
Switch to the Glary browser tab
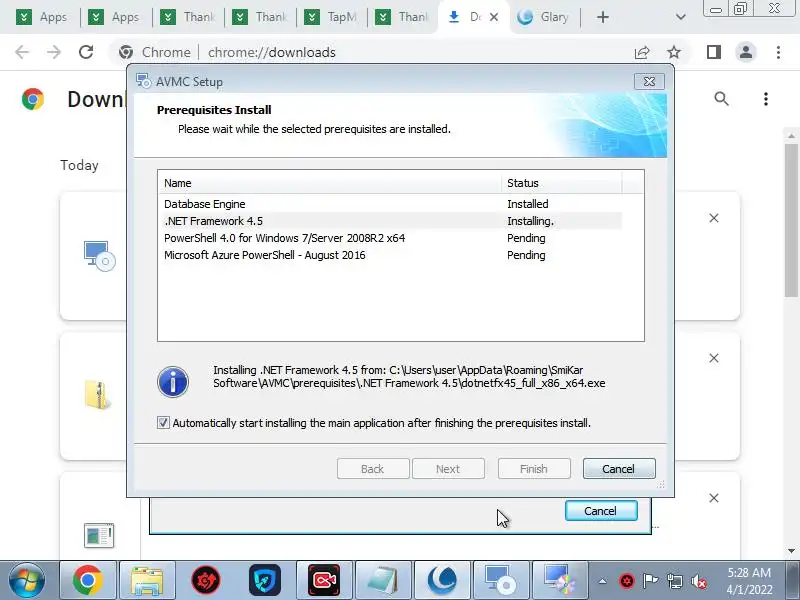[544, 17]
